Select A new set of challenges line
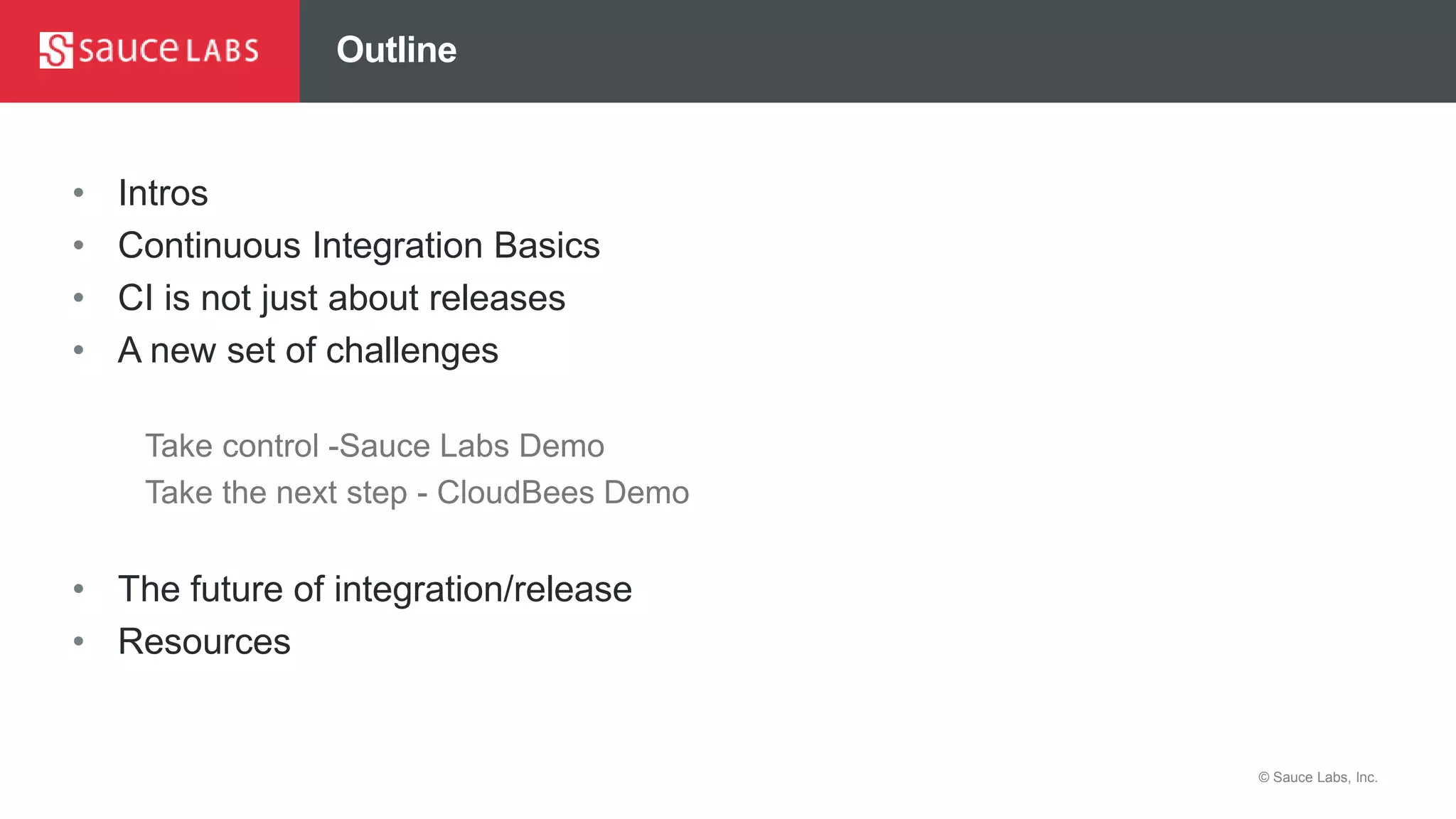 [308, 350]
